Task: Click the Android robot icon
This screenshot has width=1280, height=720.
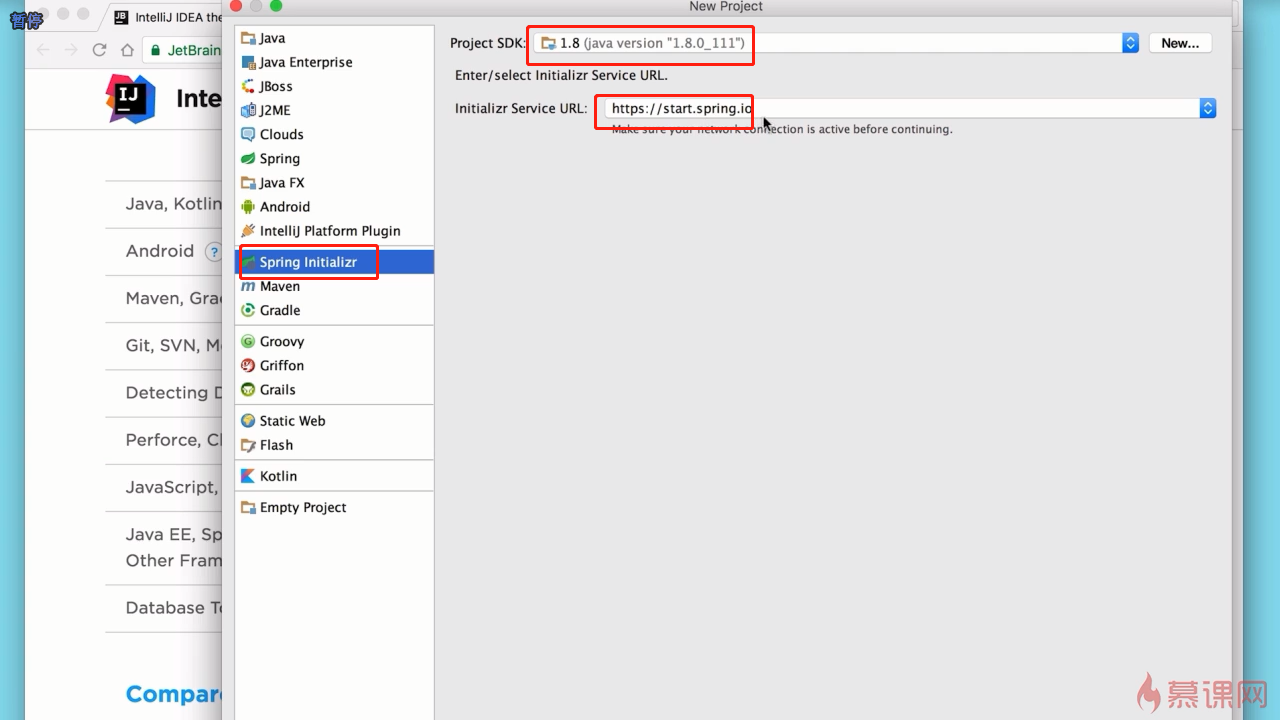Action: pyautogui.click(x=249, y=207)
